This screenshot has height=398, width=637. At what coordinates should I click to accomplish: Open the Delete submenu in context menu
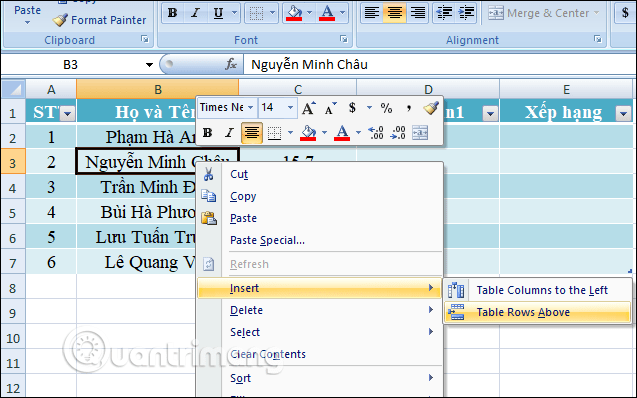coord(320,310)
